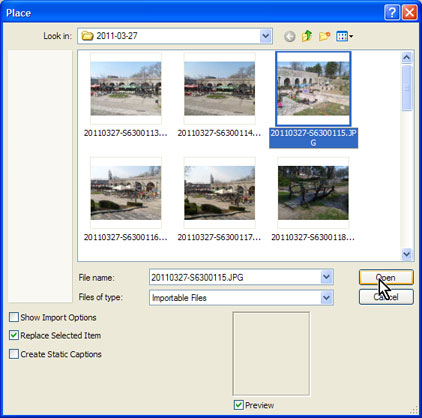
Task: Click inside the File name field
Action: click(x=235, y=277)
